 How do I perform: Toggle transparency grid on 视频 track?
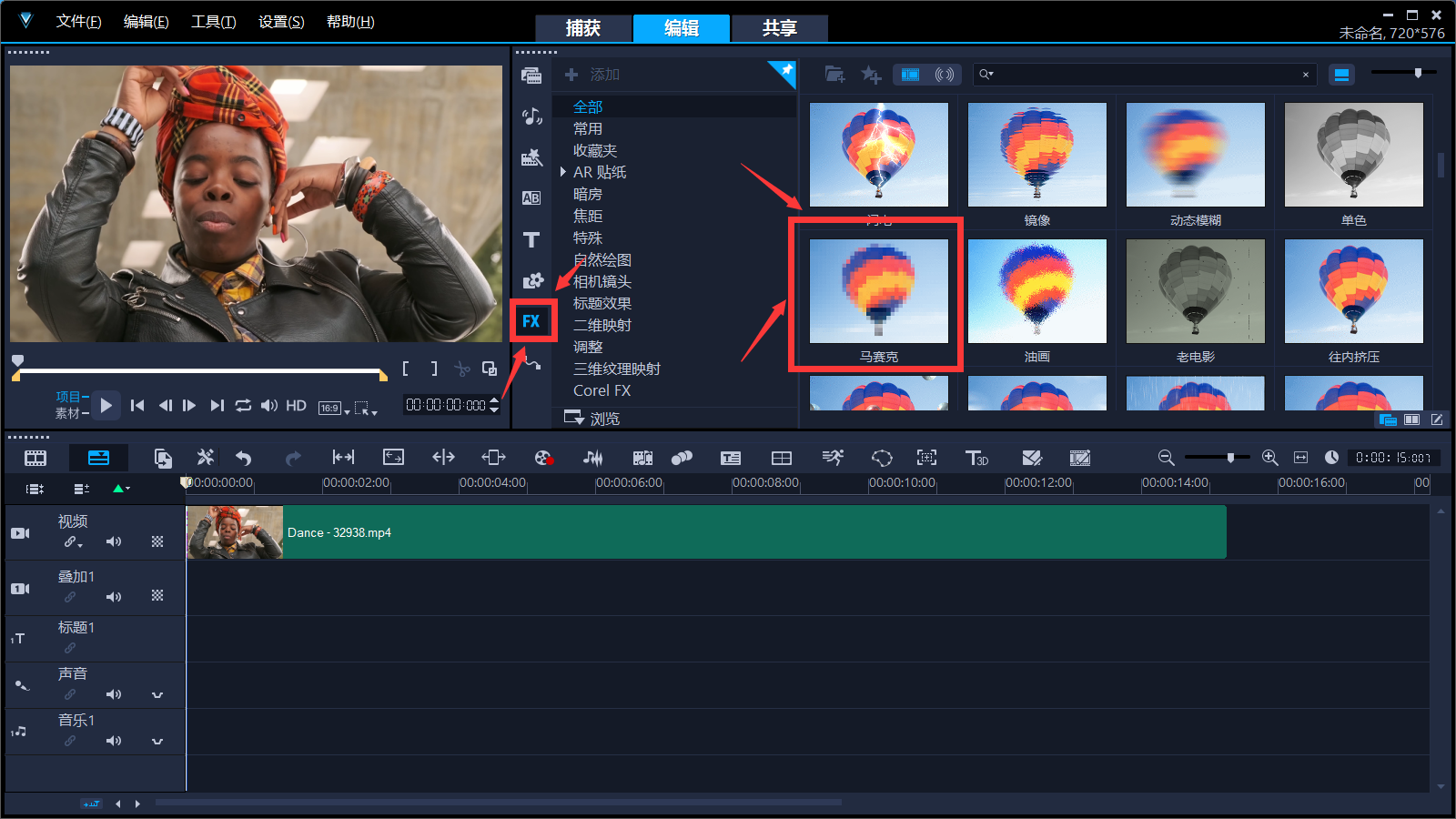click(157, 541)
